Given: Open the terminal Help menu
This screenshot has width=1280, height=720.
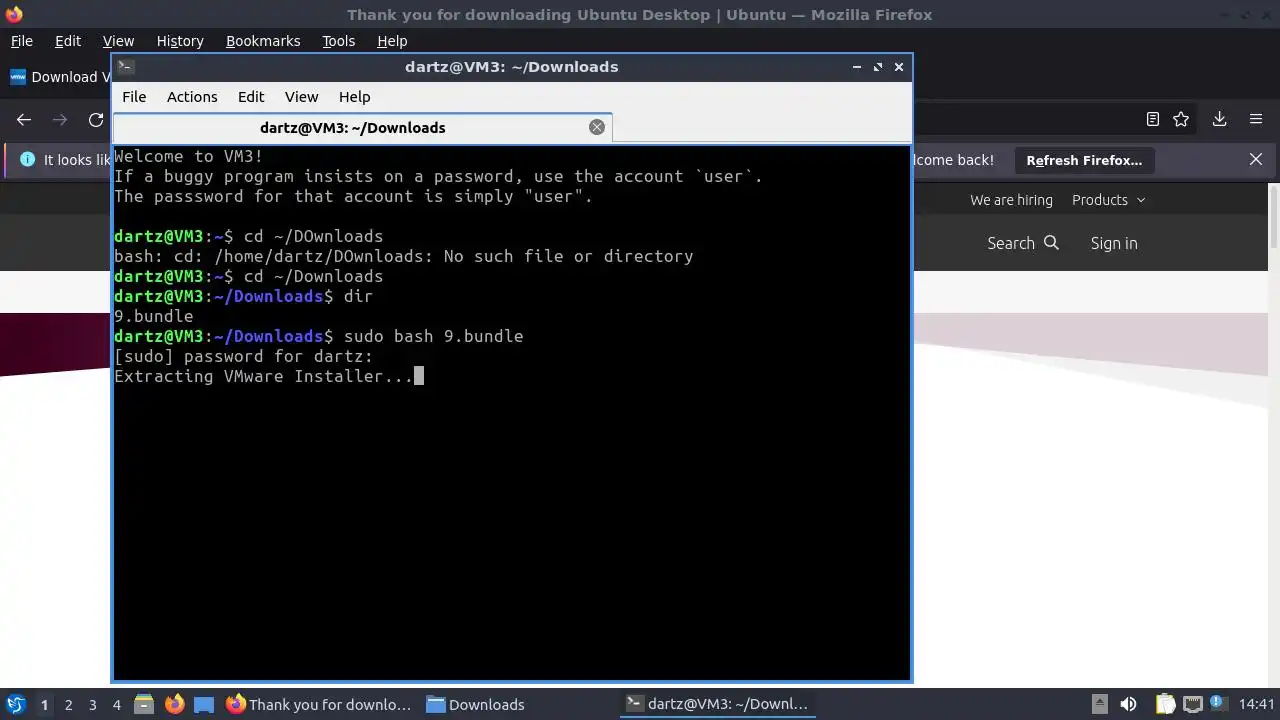Looking at the screenshot, I should pos(355,97).
